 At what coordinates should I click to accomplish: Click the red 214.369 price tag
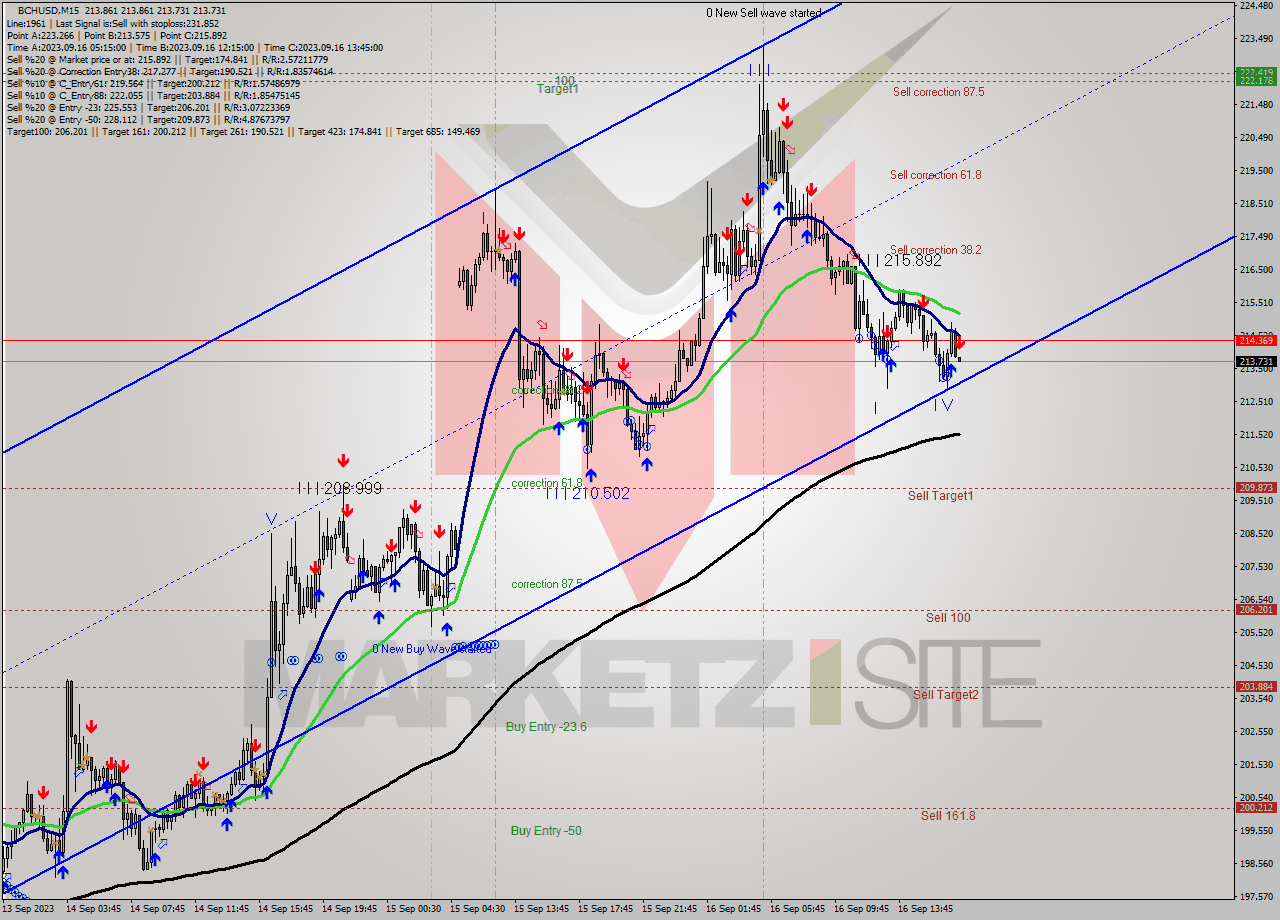(1256, 341)
